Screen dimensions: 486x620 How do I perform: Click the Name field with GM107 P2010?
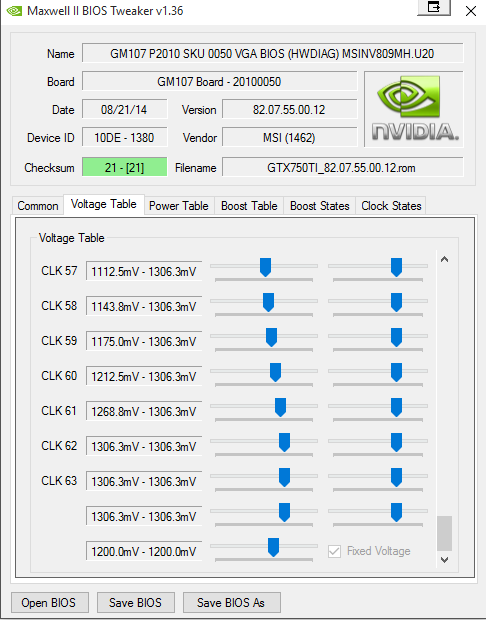272,53
